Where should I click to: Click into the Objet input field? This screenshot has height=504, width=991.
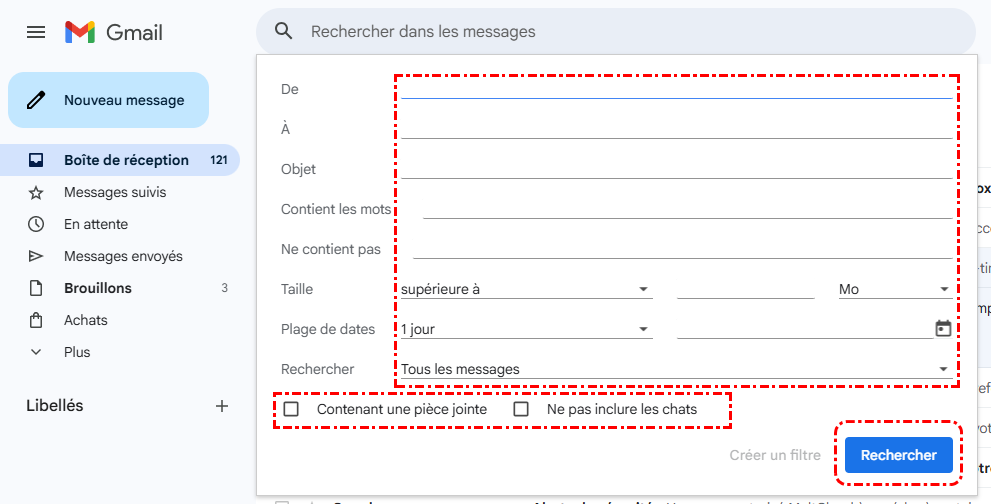pos(676,168)
